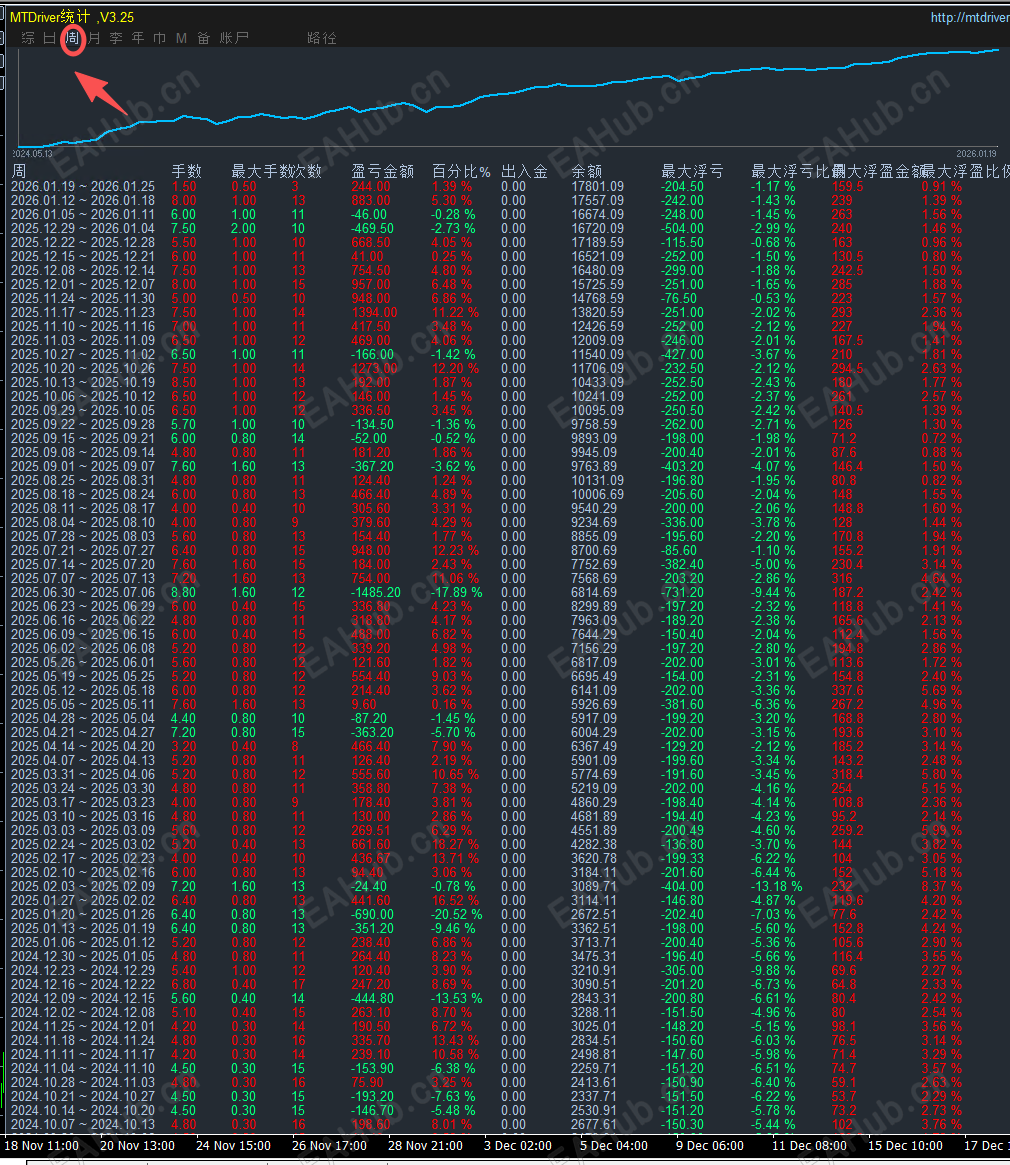The image size is (1010, 1165).
Task: Click the 2677.61 balance value
Action: click(x=594, y=1125)
